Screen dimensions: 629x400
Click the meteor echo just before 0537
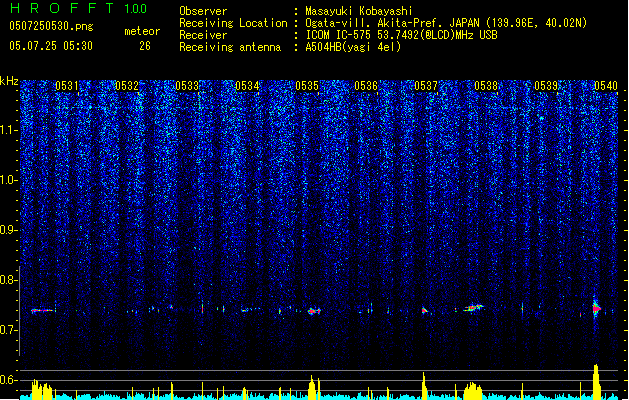point(424,311)
